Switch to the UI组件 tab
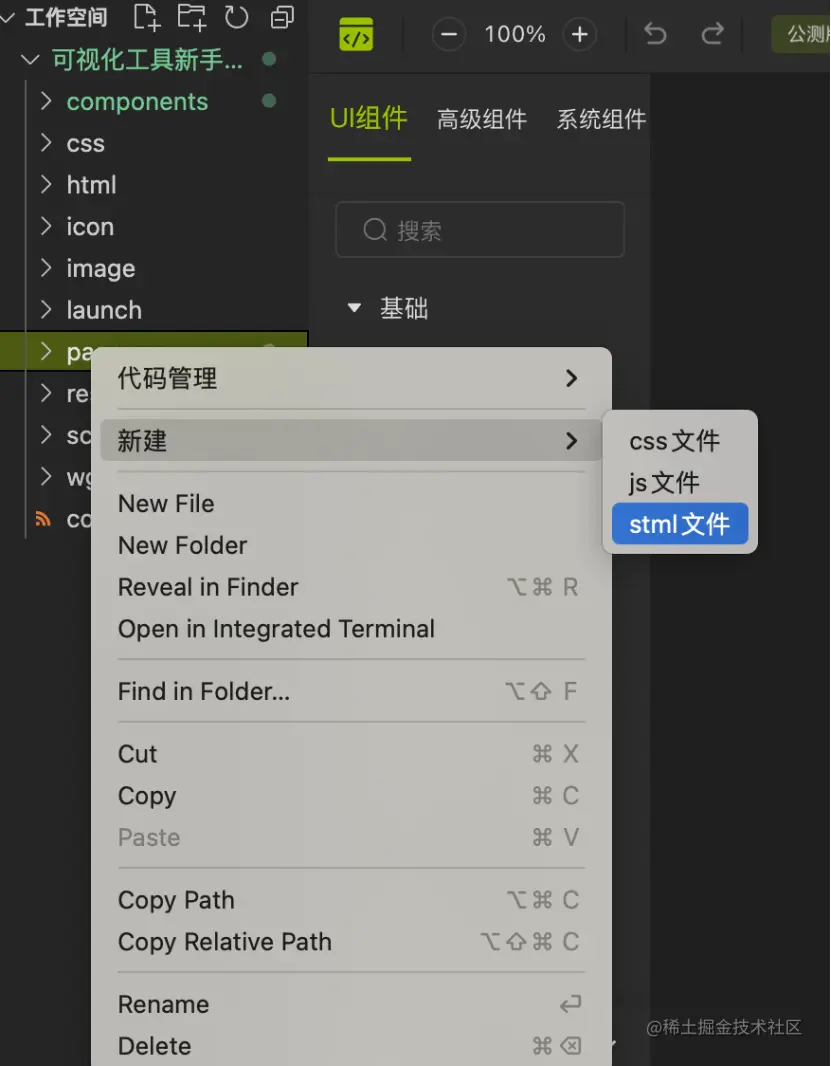The width and height of the screenshot is (831, 1066). tap(369, 119)
